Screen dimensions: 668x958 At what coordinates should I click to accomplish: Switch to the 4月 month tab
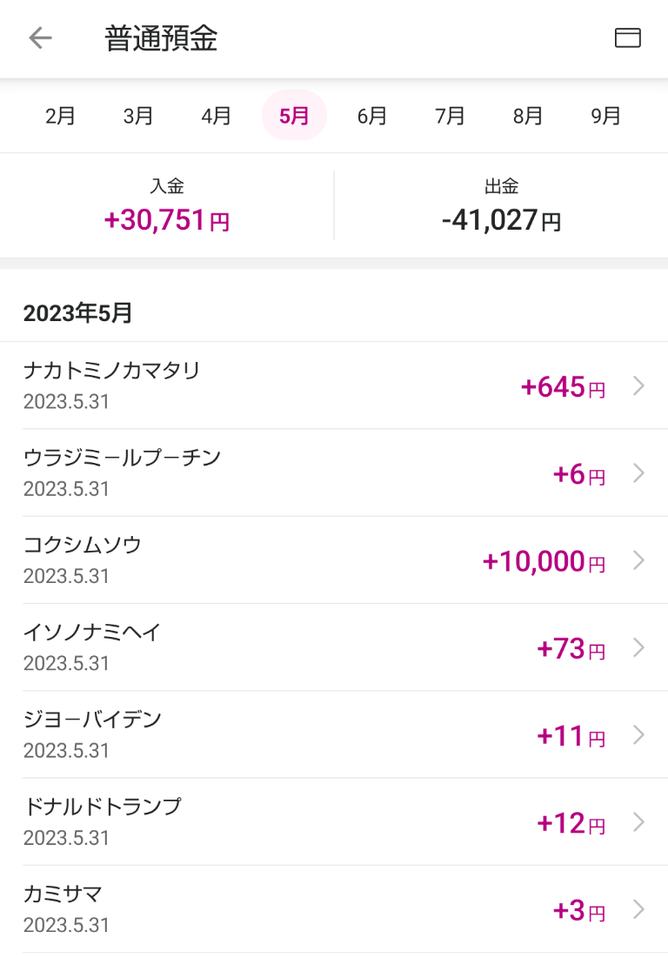(x=216, y=116)
